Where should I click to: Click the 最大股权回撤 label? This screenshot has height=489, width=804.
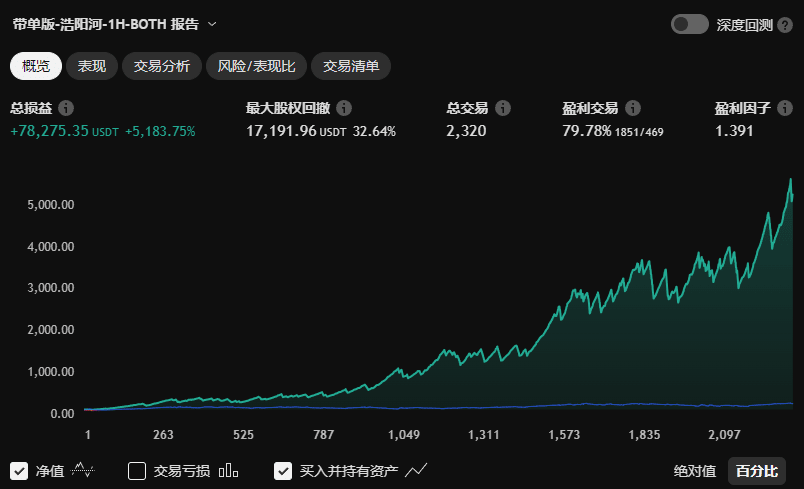click(288, 108)
